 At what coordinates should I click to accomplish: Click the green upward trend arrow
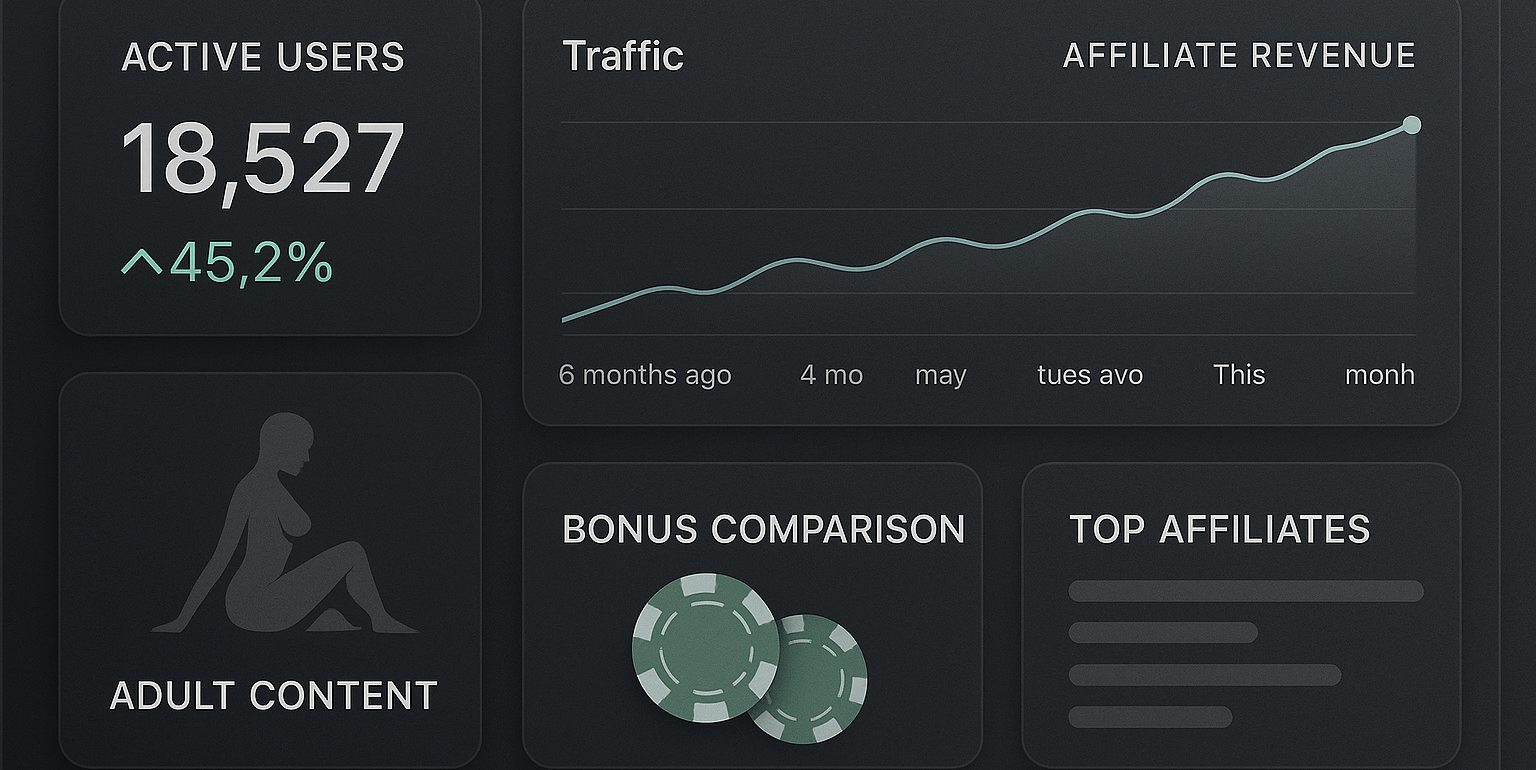point(141,262)
